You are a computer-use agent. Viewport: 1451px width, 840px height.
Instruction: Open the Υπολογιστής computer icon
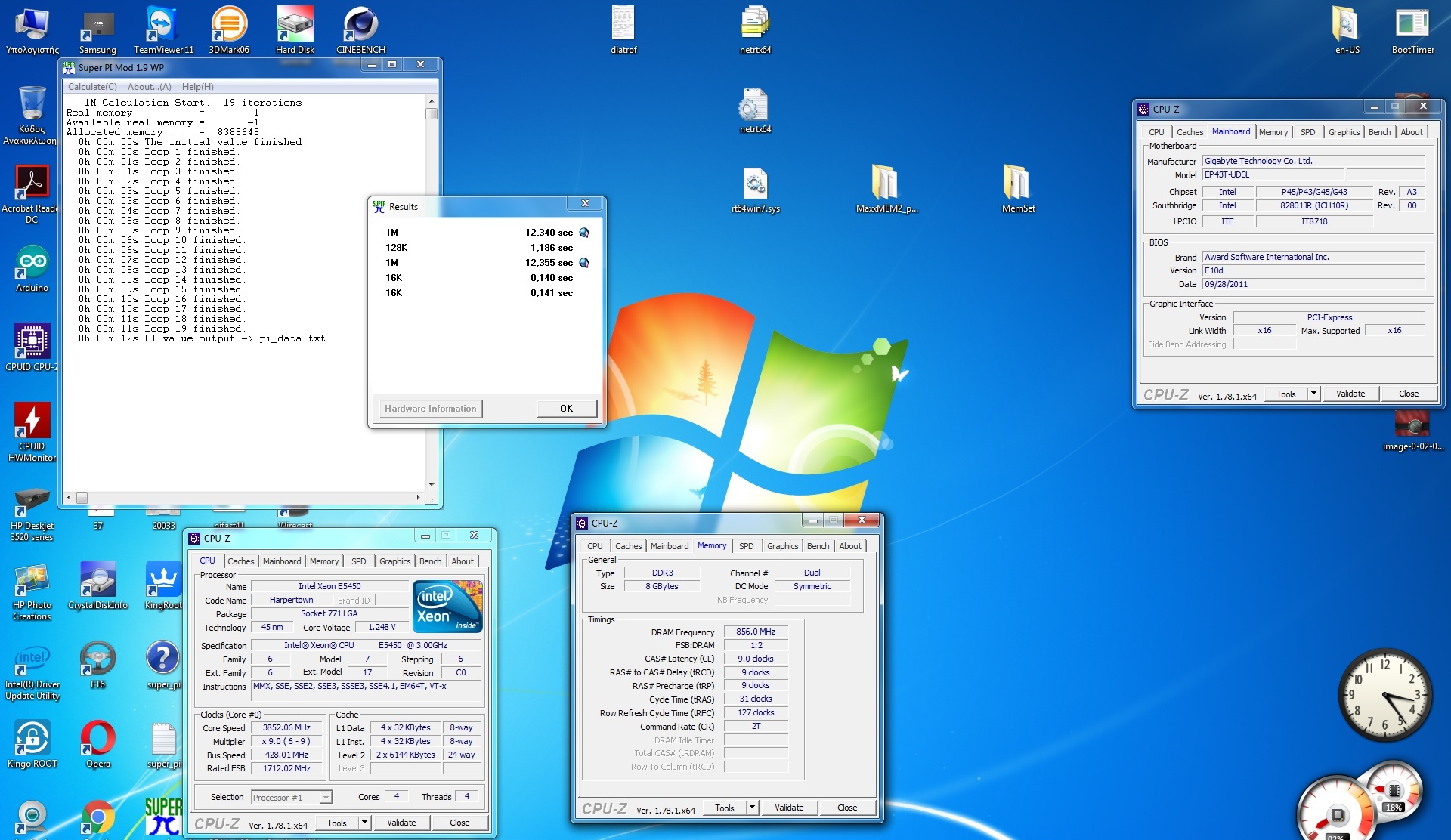click(32, 30)
